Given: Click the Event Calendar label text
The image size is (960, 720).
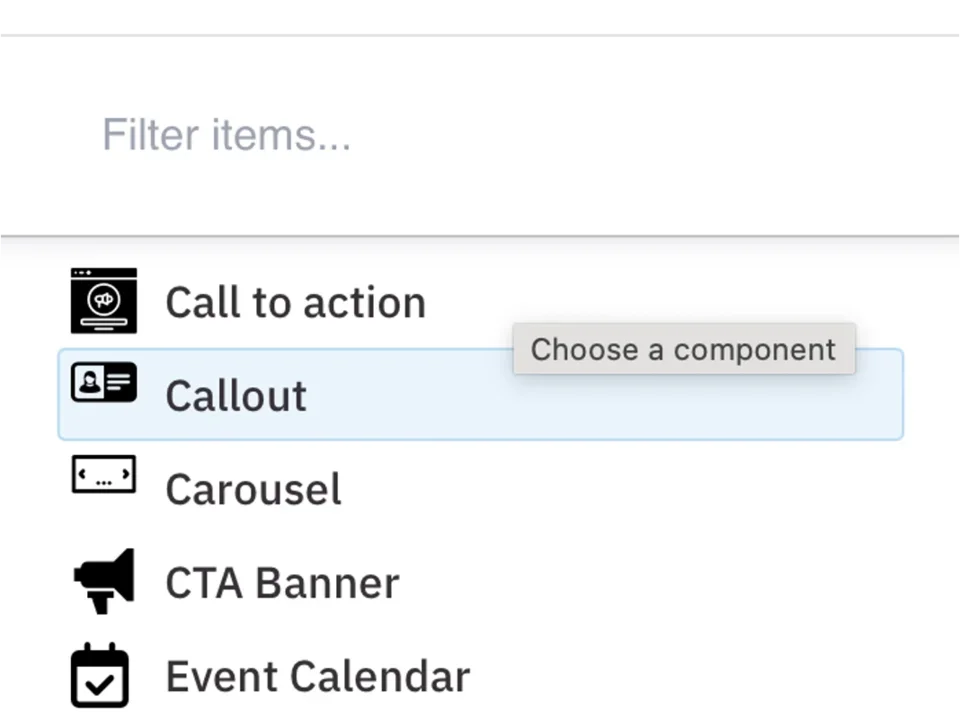Looking at the screenshot, I should click(317, 675).
